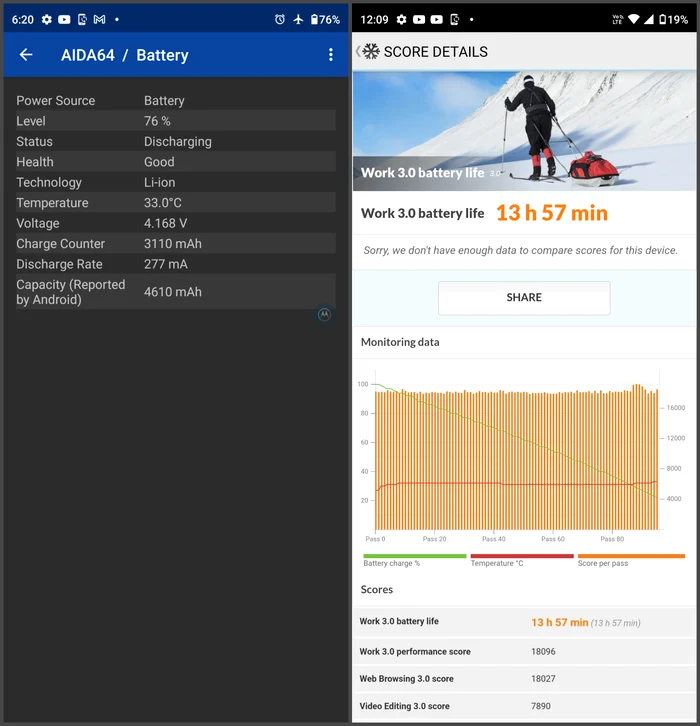Tap the 6:20 clock in status bar
Screen dimensions: 700x726
click(23, 19)
